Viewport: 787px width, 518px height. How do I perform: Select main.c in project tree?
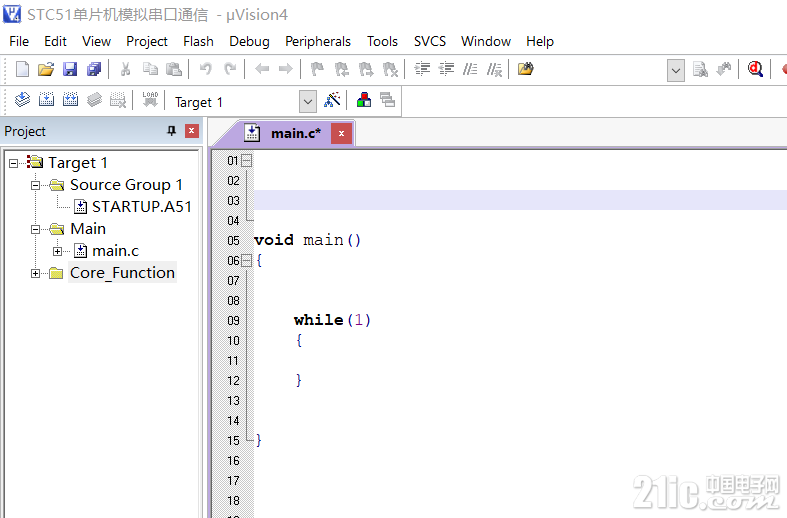pos(115,251)
